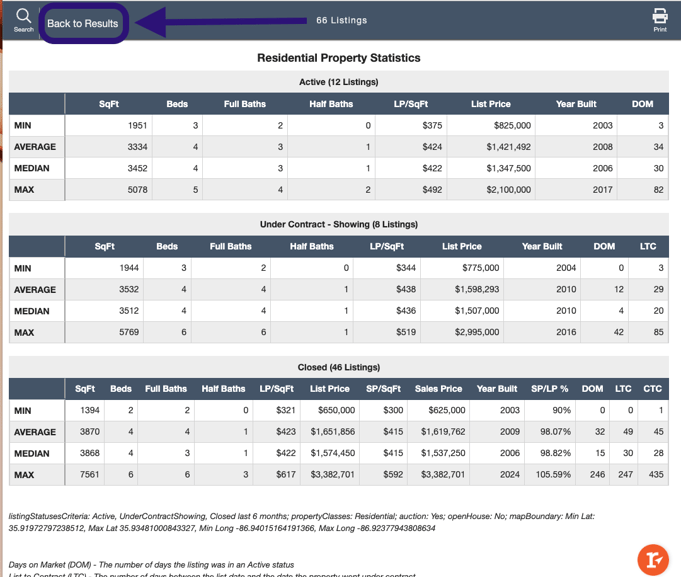681x577 pixels.
Task: Click the SP/LP % column header
Action: pyautogui.click(x=549, y=389)
